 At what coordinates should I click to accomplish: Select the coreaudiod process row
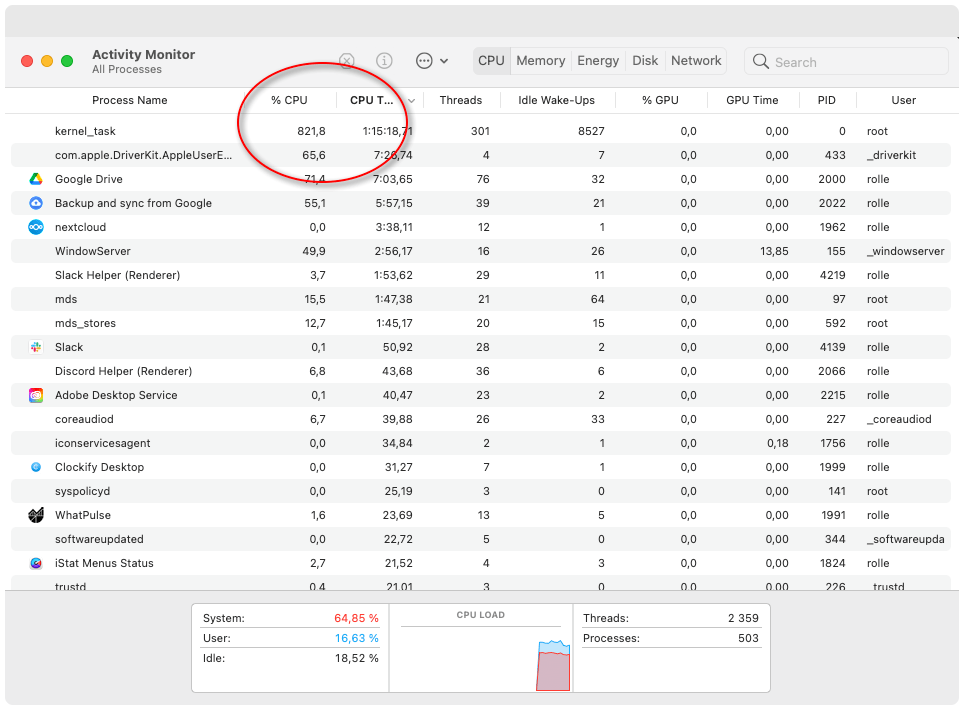(481, 419)
